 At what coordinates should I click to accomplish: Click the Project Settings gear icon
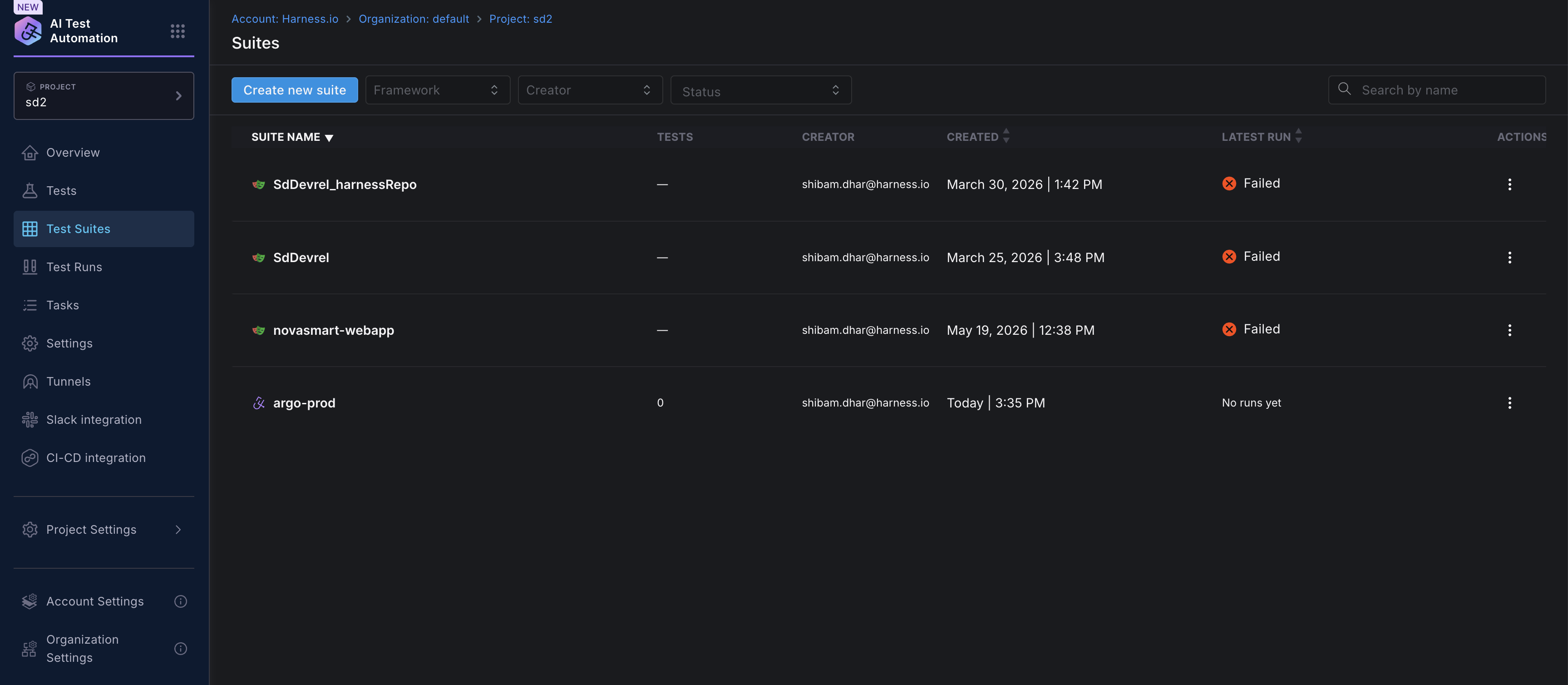[x=30, y=530]
